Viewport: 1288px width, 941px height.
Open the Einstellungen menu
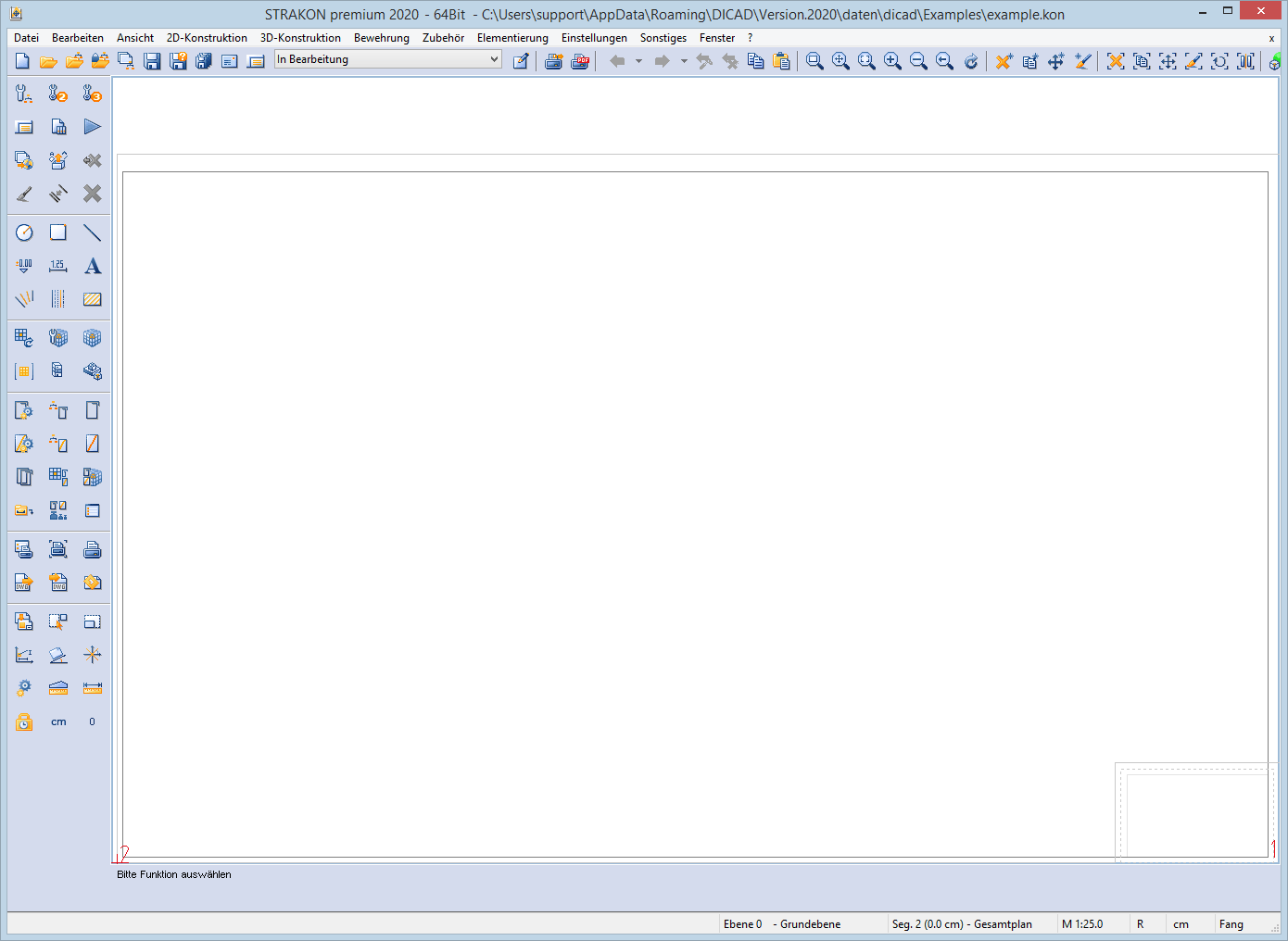(594, 38)
